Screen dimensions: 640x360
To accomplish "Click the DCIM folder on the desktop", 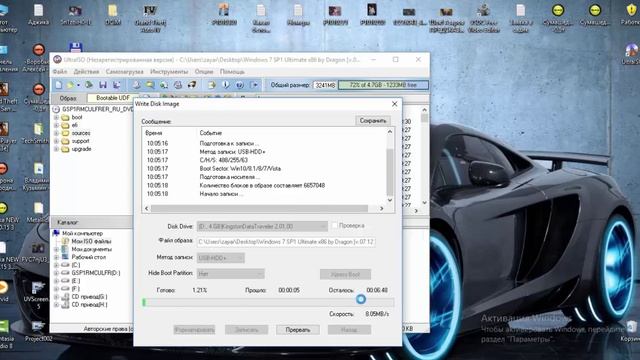I will coord(113,14).
